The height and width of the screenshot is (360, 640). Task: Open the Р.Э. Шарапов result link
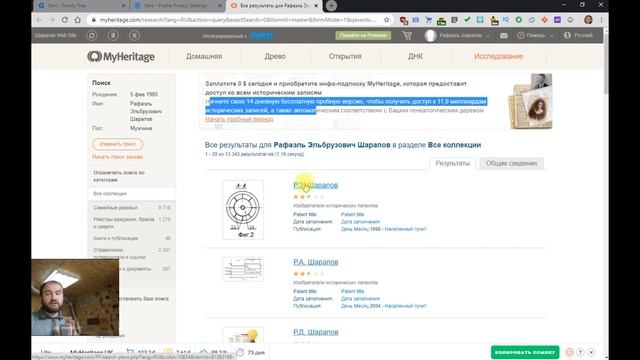(316, 185)
